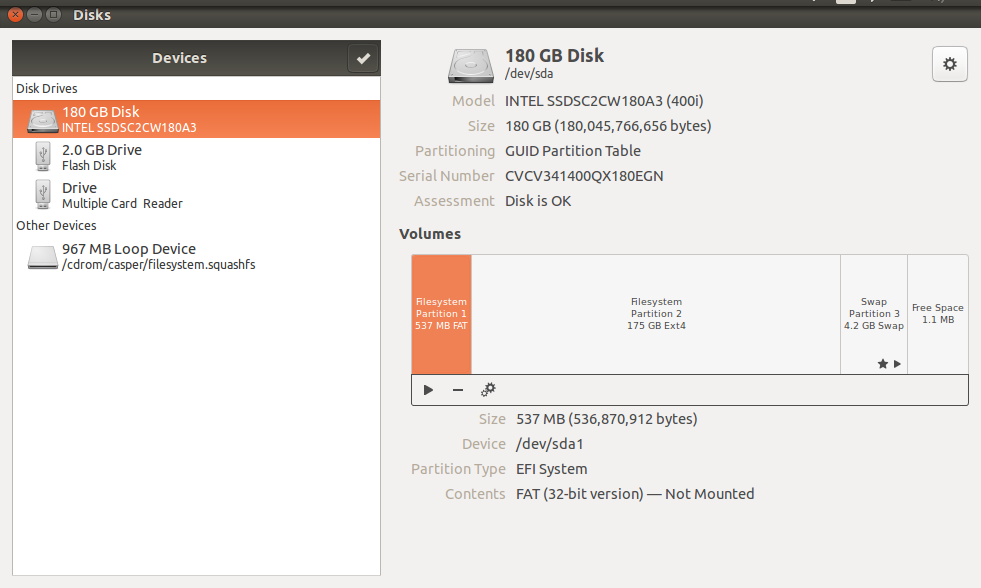Image resolution: width=981 pixels, height=588 pixels.
Task: Minimize the Disks window
Action: 34,14
